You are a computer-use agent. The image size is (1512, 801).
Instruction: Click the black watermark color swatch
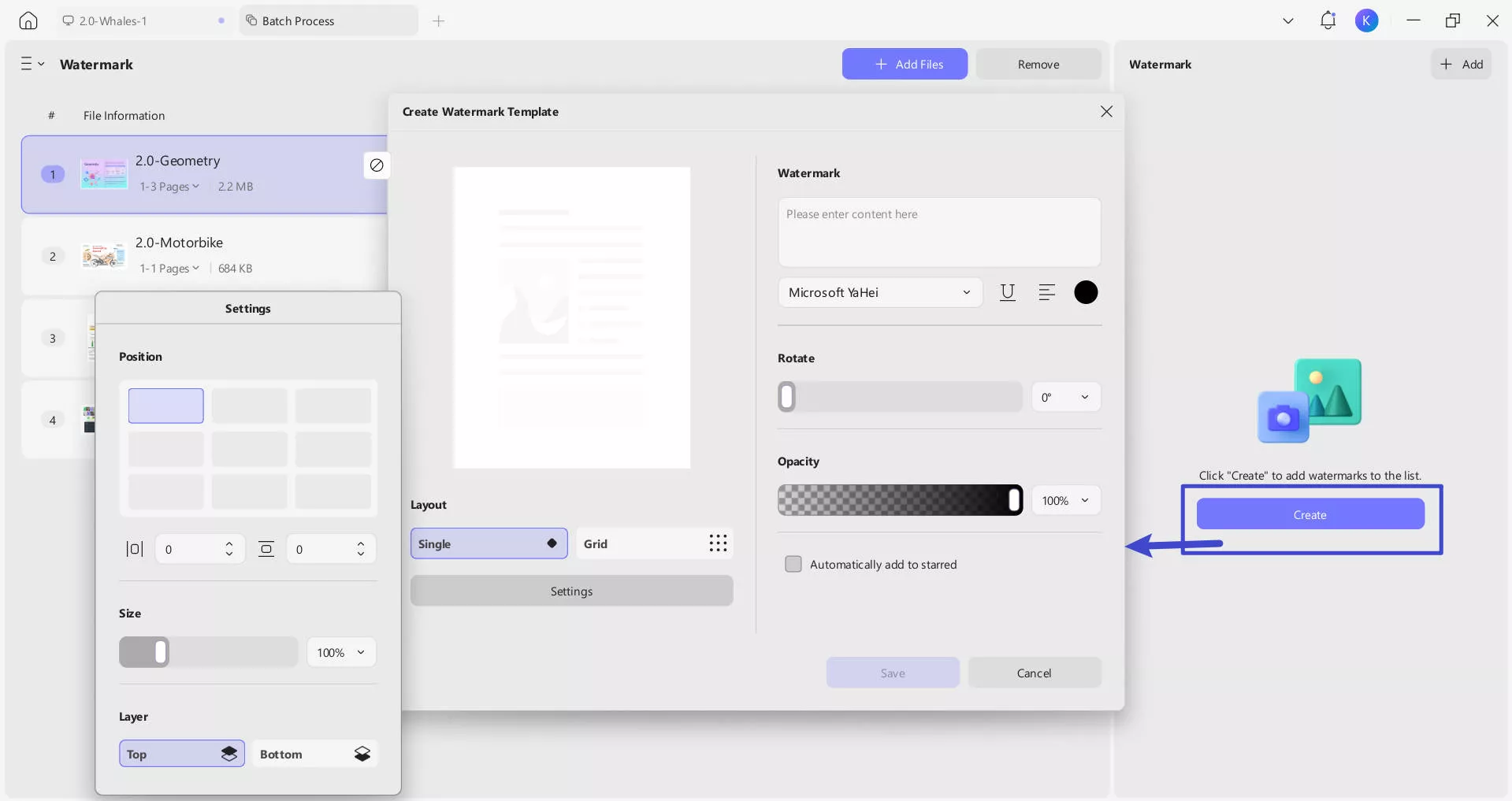1085,292
